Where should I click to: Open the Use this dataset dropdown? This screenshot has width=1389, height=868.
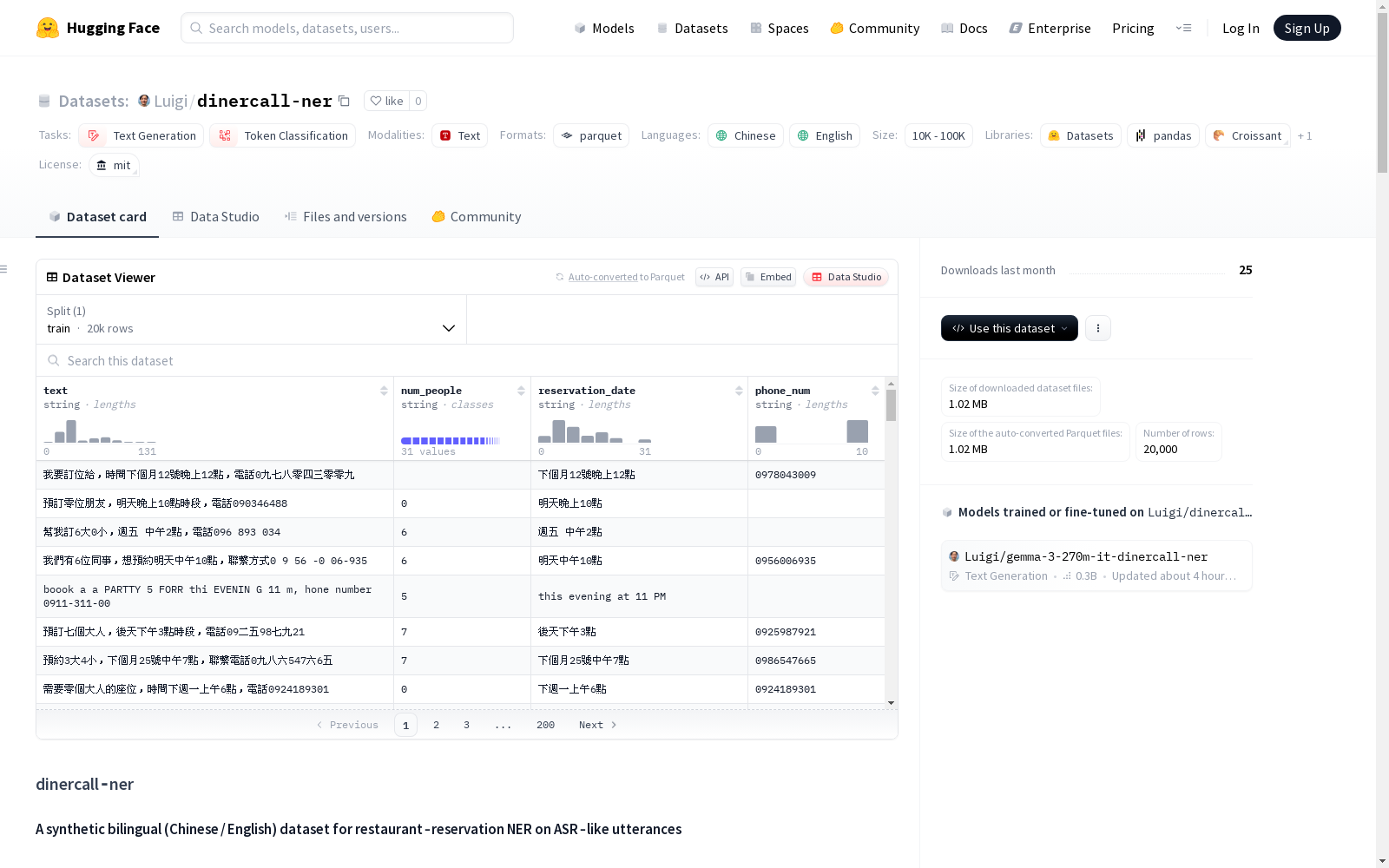[x=1010, y=328]
